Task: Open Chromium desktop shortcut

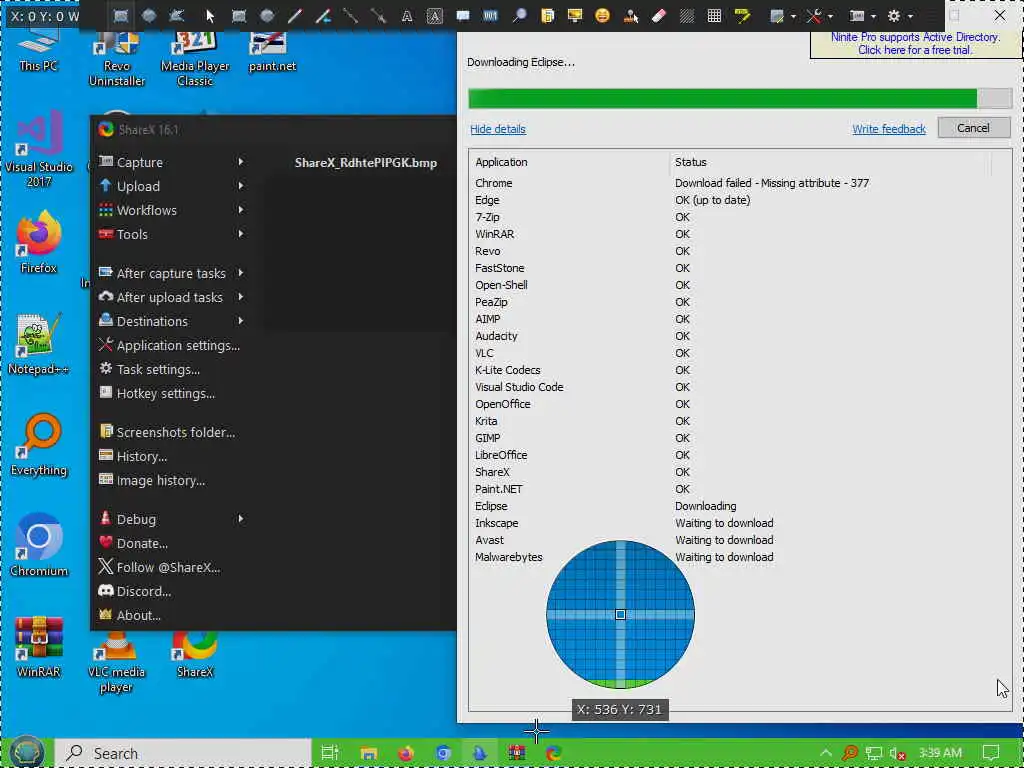Action: pyautogui.click(x=39, y=546)
